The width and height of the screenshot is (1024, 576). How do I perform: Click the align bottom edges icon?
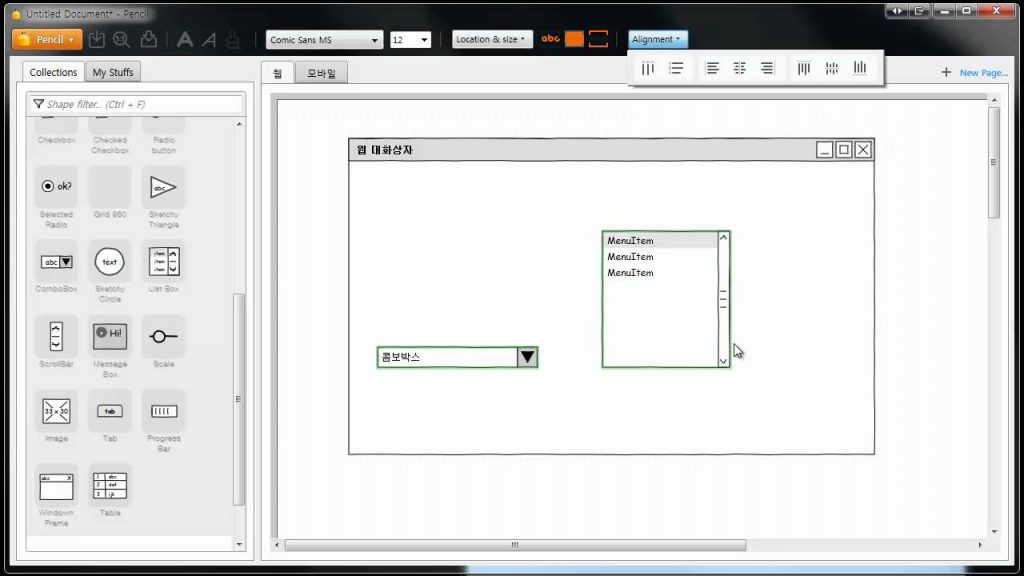(859, 68)
